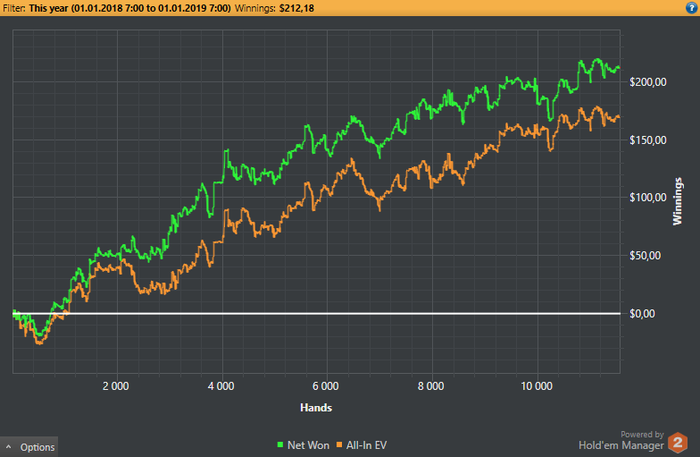Viewport: 700px width, 457px height.
Task: Click the $100,00 y-axis label
Action: click(x=648, y=197)
